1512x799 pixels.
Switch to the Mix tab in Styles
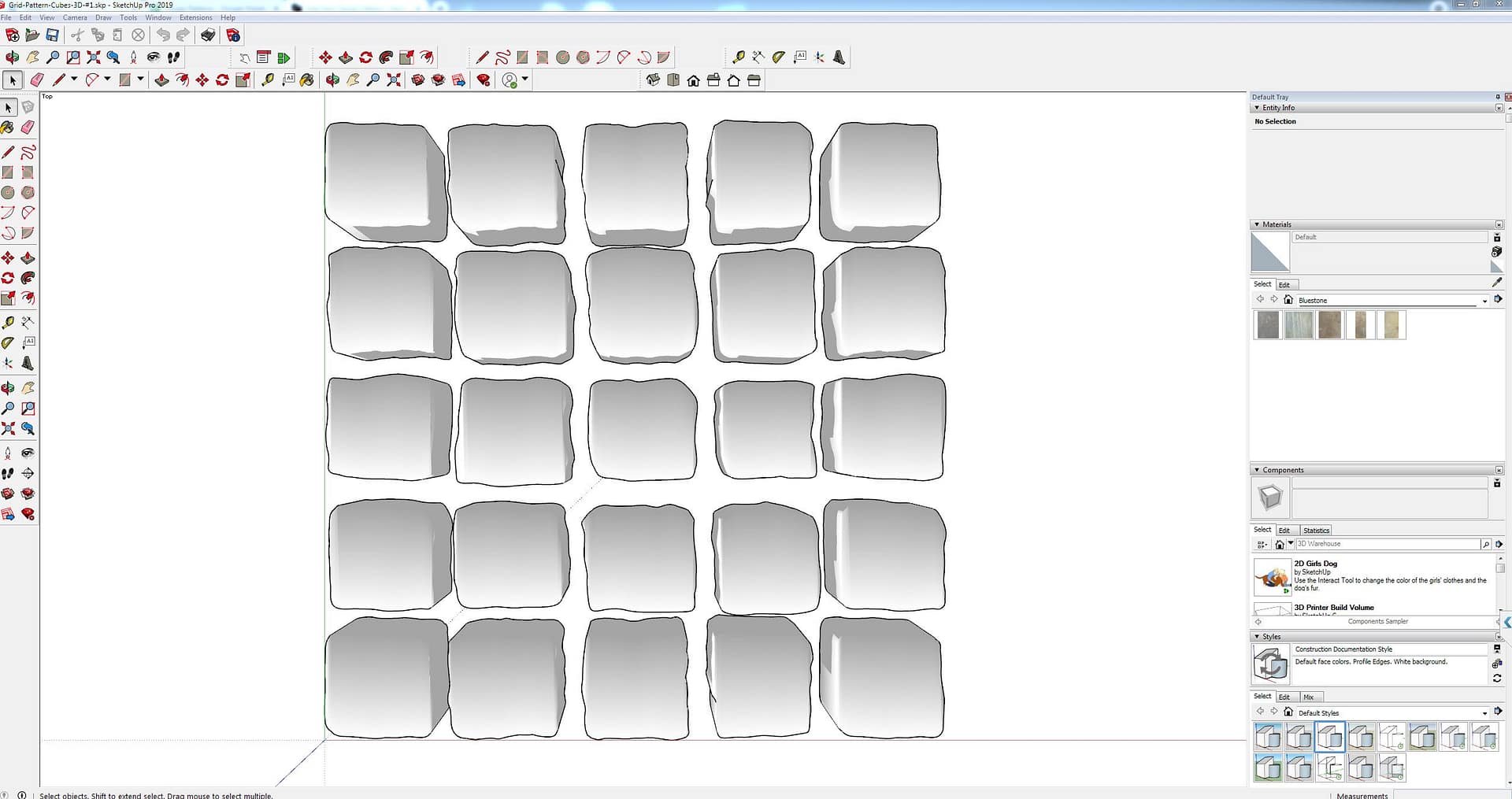click(x=1308, y=697)
